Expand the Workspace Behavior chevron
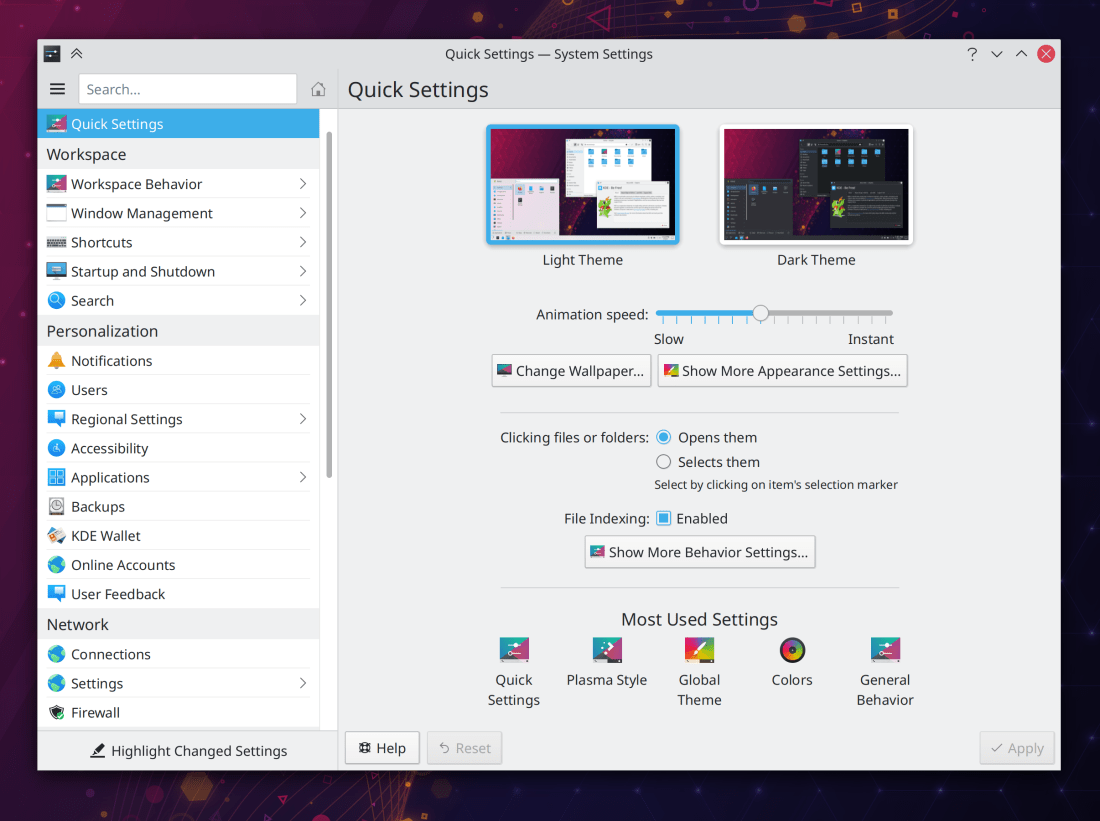The image size is (1100, 821). (x=302, y=184)
